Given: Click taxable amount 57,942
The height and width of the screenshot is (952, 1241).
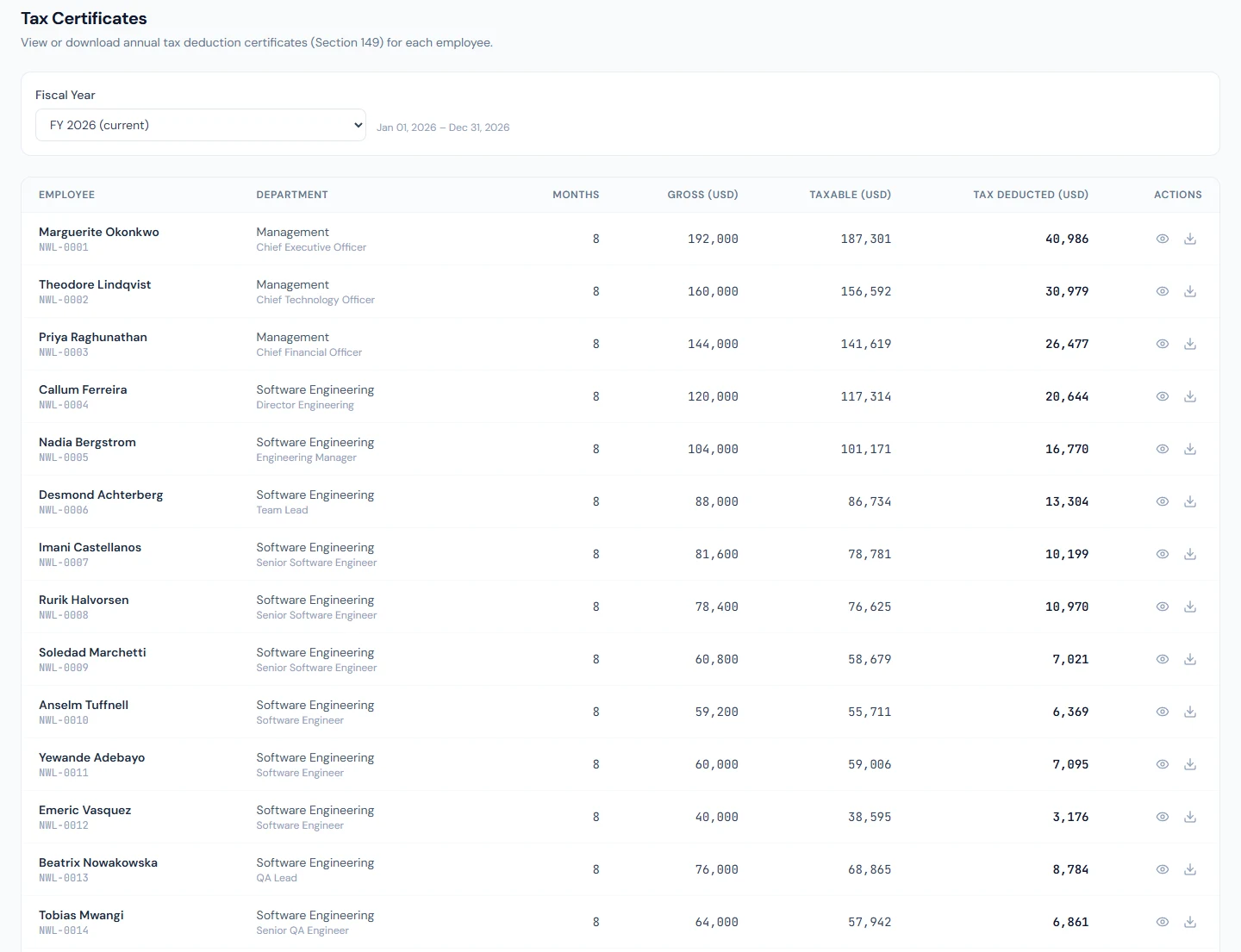Looking at the screenshot, I should tap(870, 922).
